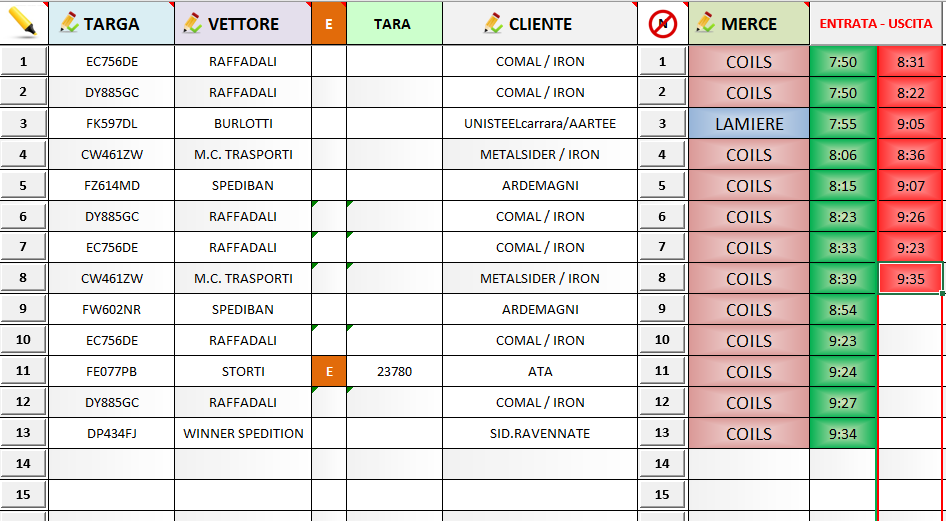Select entrata time 8:06
The image size is (946, 521).
point(843,154)
